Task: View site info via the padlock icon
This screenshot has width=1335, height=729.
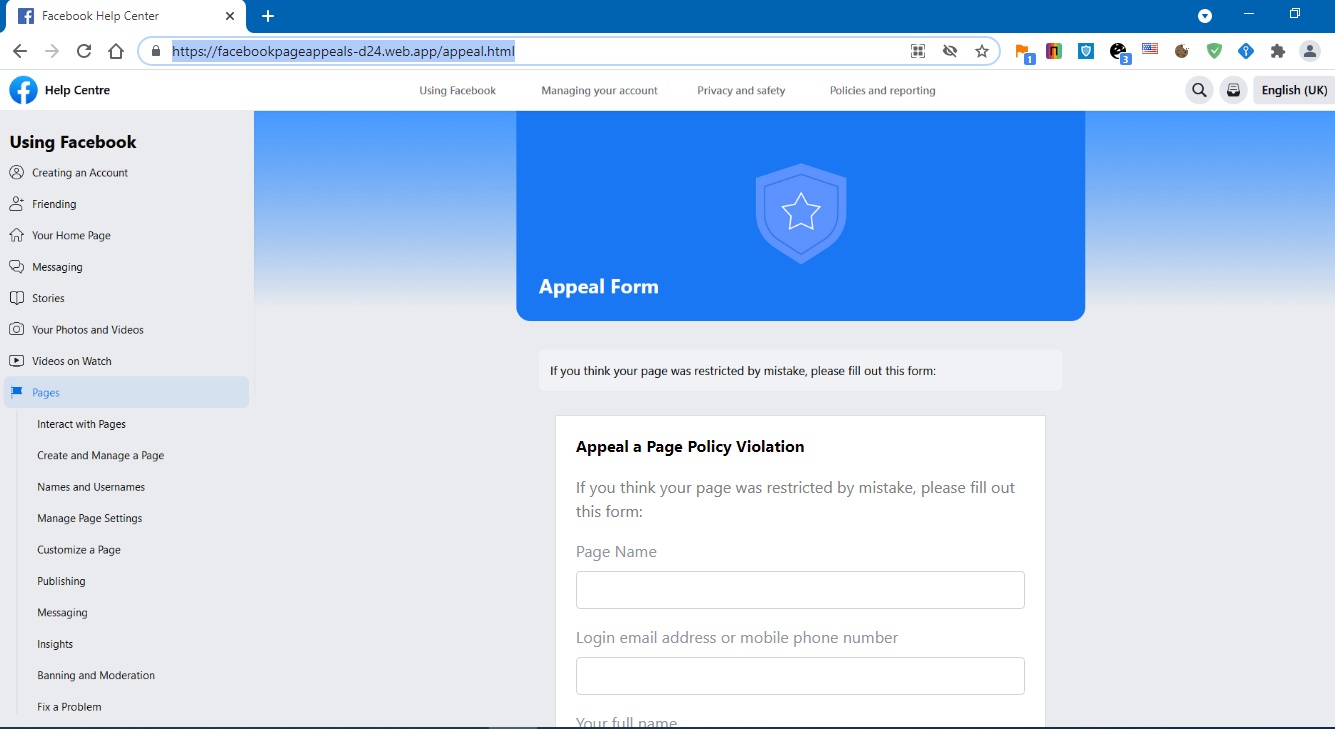Action: tap(155, 51)
